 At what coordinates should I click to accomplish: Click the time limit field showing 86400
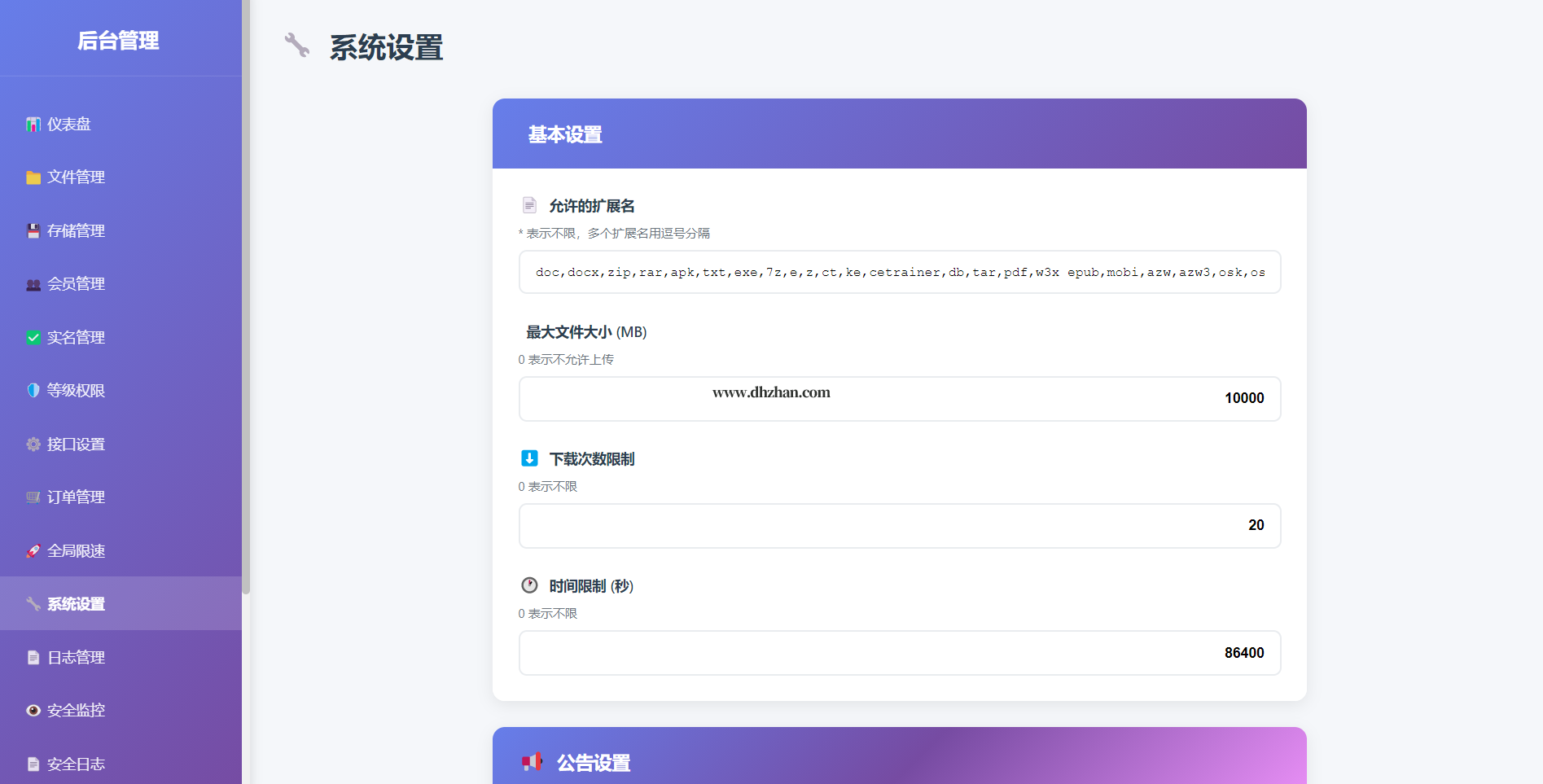[899, 653]
